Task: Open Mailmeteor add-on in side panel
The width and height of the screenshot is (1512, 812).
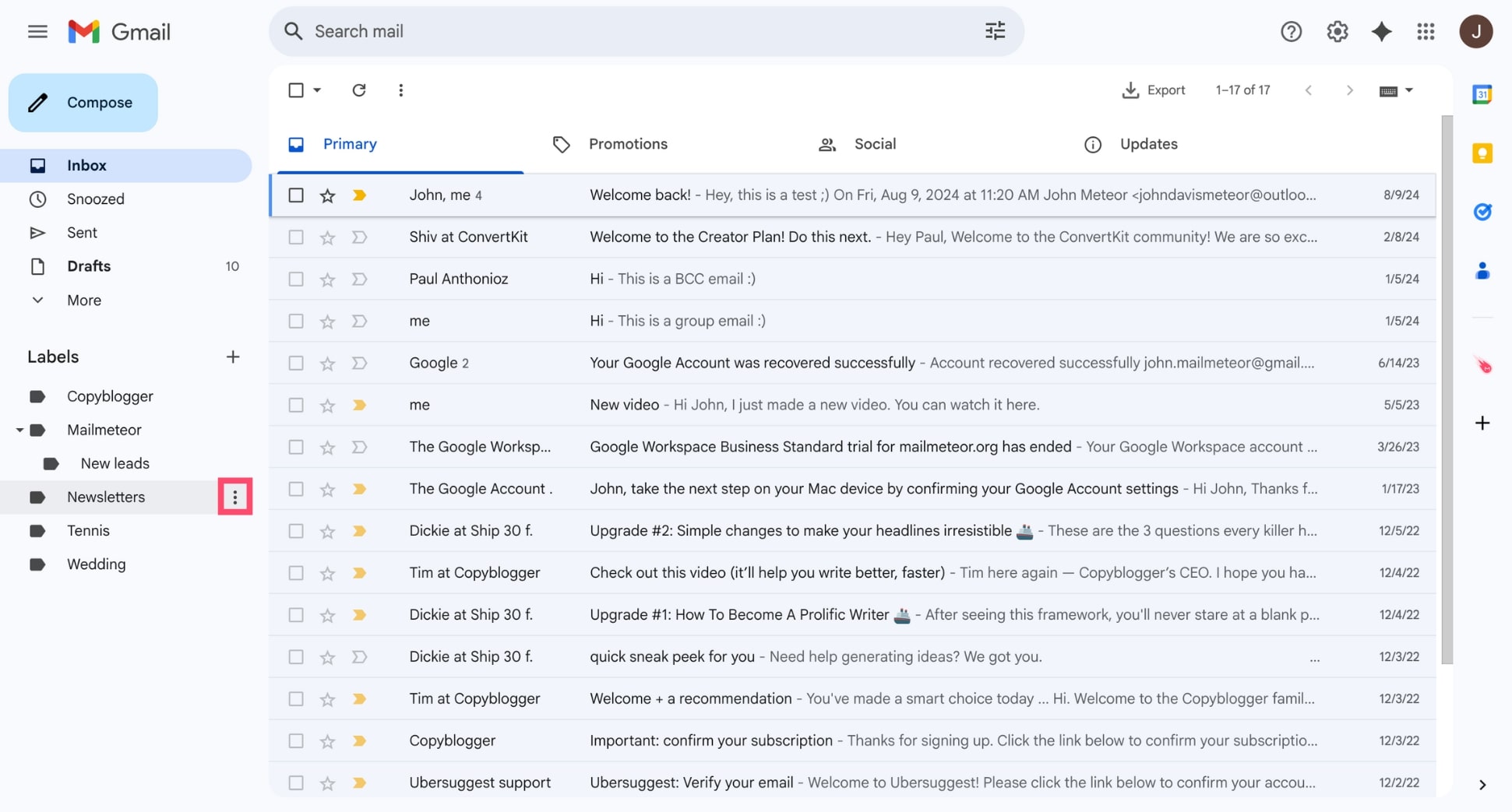Action: click(x=1482, y=364)
